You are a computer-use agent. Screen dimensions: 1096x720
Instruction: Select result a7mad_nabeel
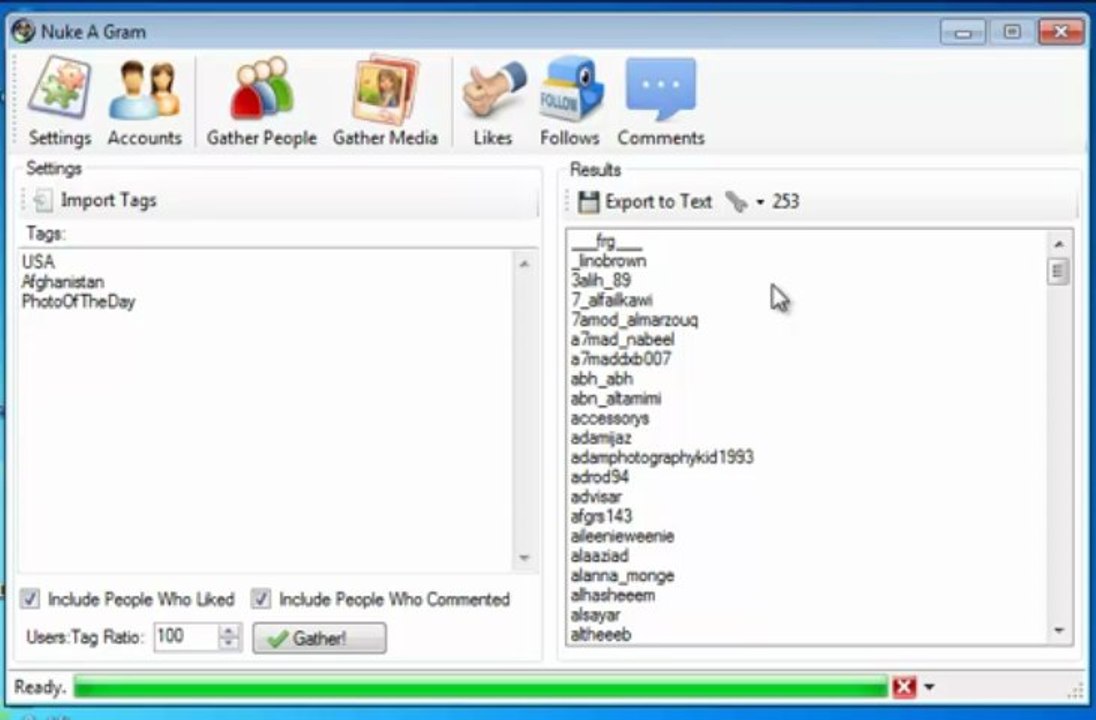click(x=623, y=339)
